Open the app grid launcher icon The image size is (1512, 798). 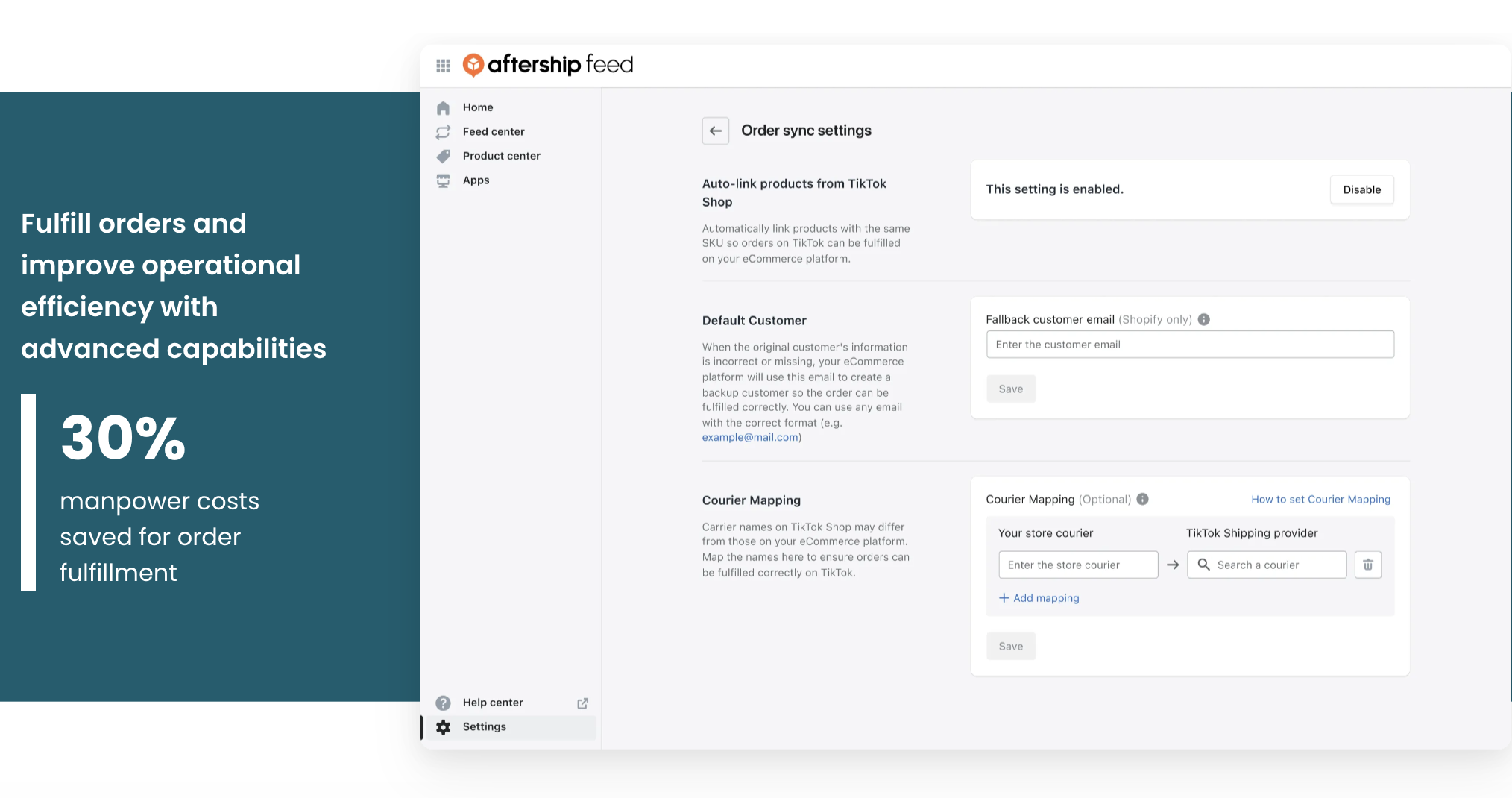click(x=443, y=66)
